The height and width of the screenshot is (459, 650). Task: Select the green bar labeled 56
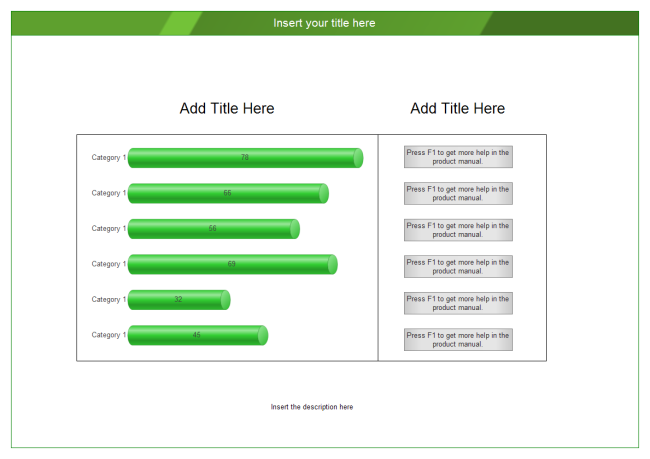tap(214, 229)
